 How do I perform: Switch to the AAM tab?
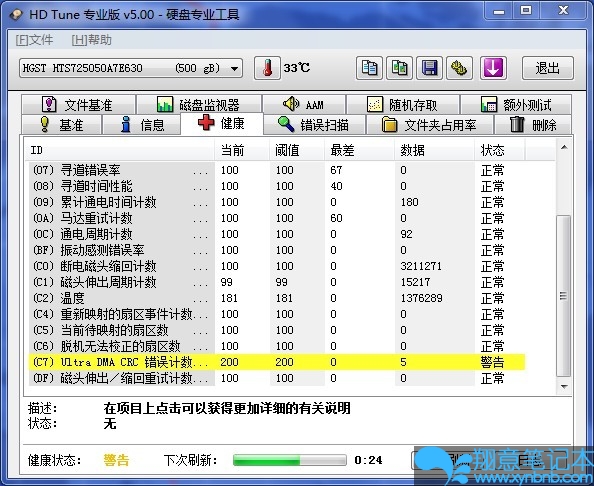pyautogui.click(x=304, y=105)
